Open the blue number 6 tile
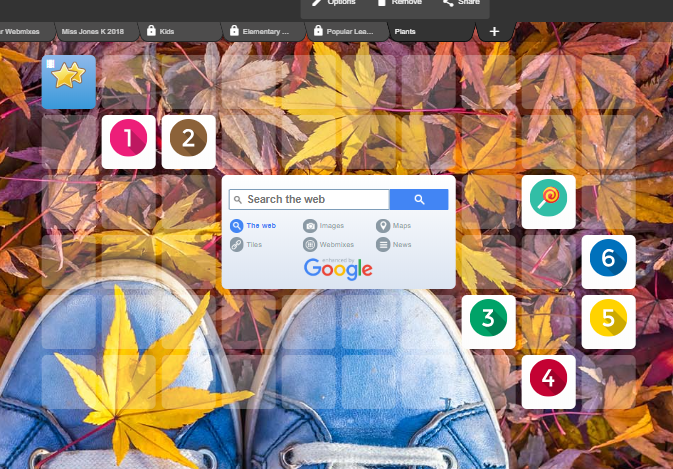673x469 pixels. (x=608, y=262)
